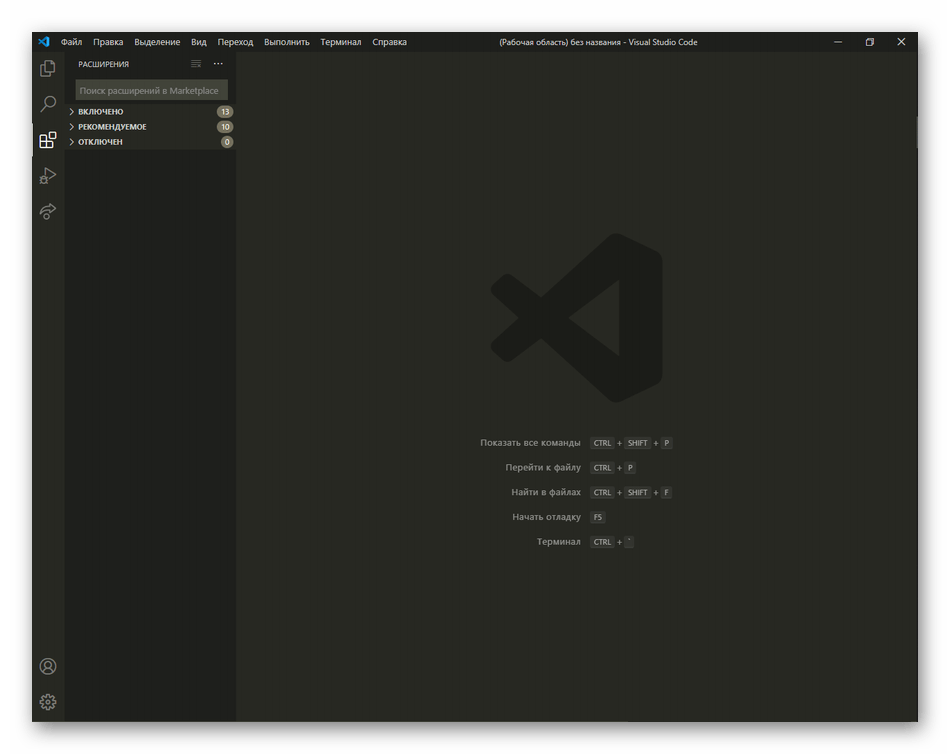Open the extensions panel three-dot menu
Screen dimensions: 950x754
[x=218, y=64]
